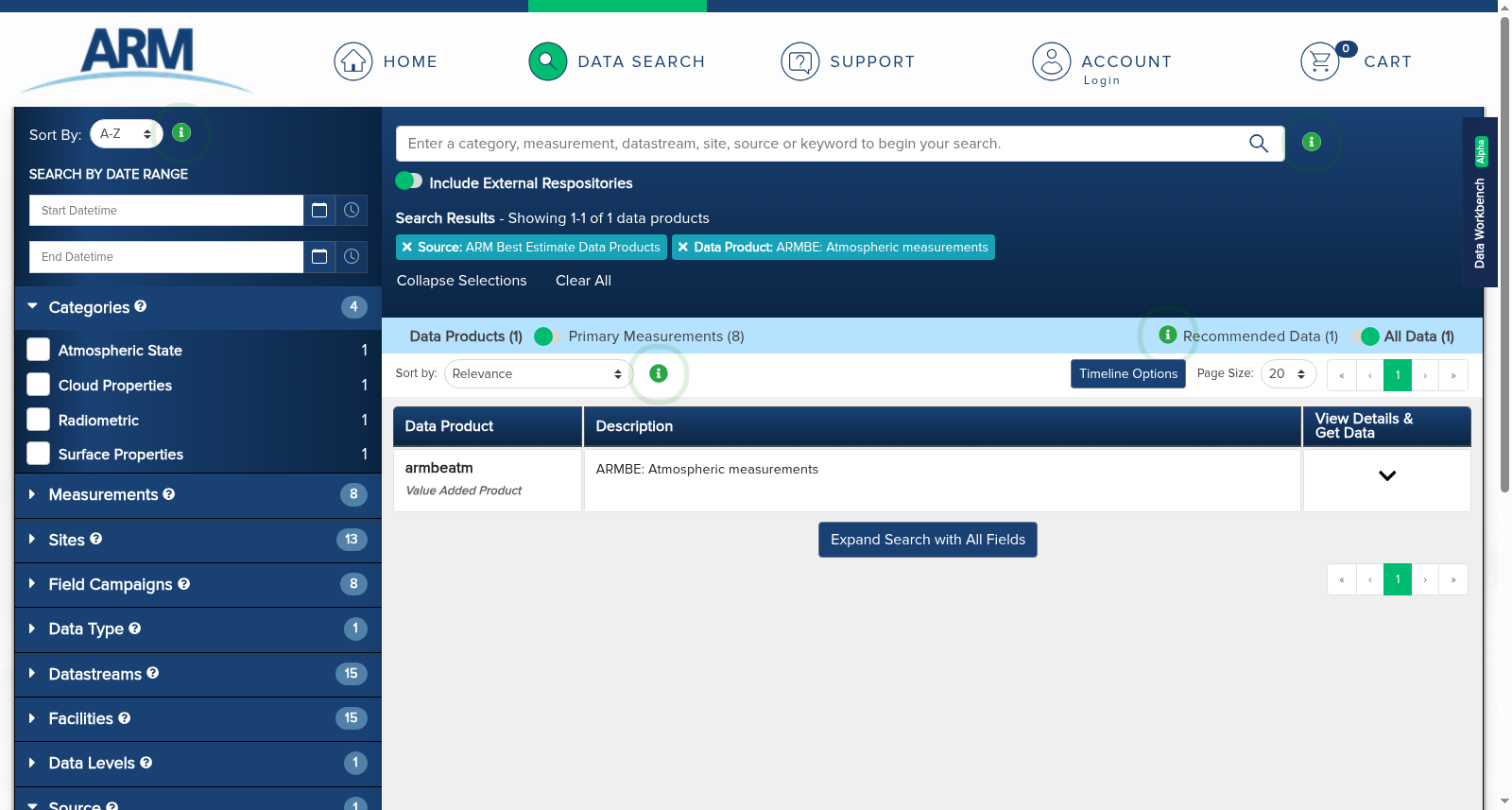The height and width of the screenshot is (810, 1512).
Task: Click the info icon beside Sort By A-Z
Action: pos(182,132)
